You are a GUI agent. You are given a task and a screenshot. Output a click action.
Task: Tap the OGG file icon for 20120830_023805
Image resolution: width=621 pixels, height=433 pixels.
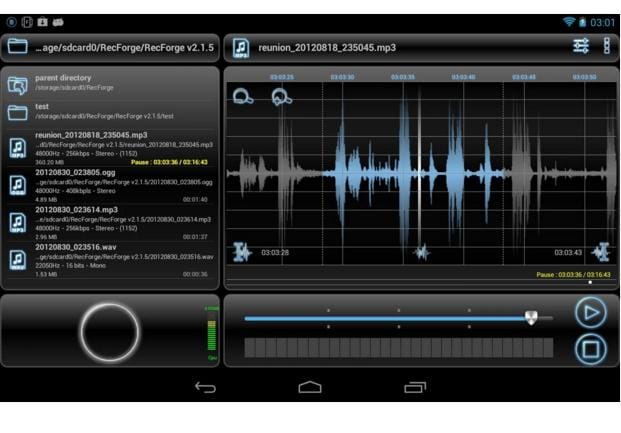[17, 185]
